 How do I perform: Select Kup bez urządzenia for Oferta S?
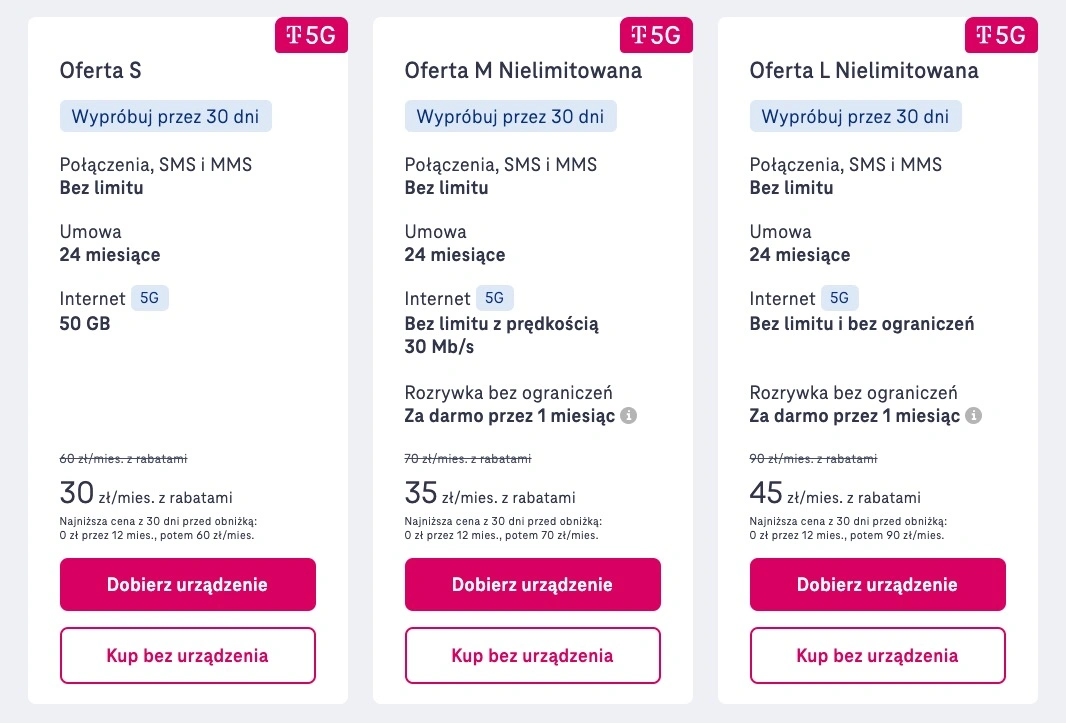point(188,656)
